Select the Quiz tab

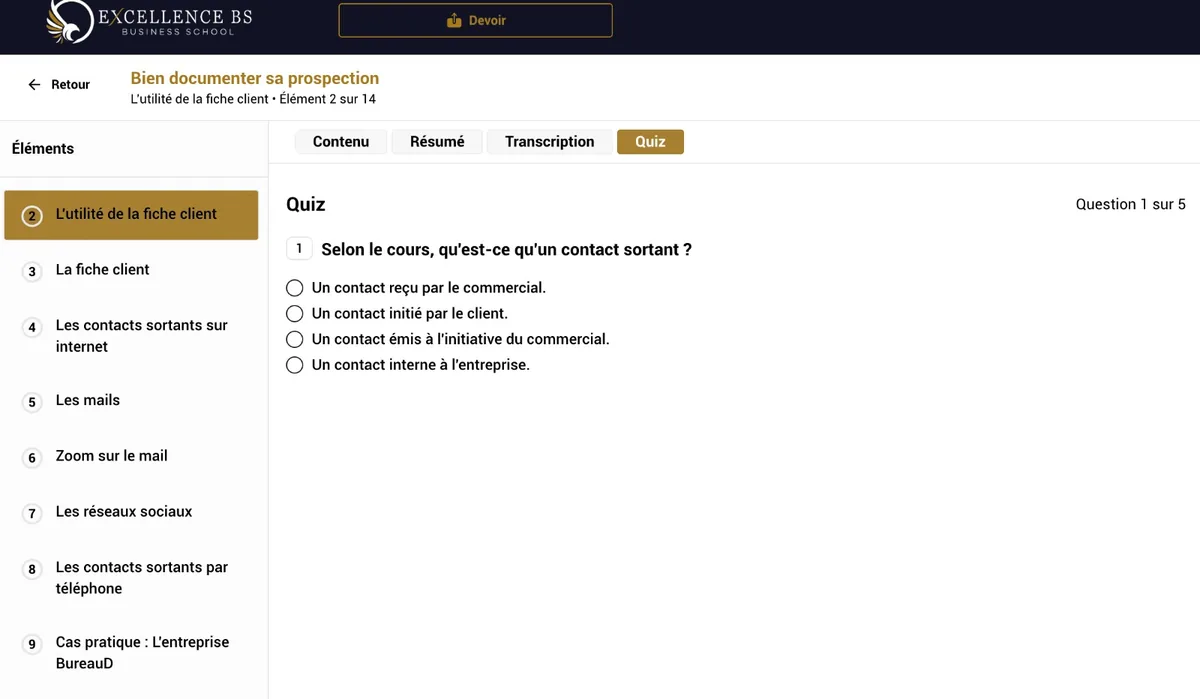(650, 142)
